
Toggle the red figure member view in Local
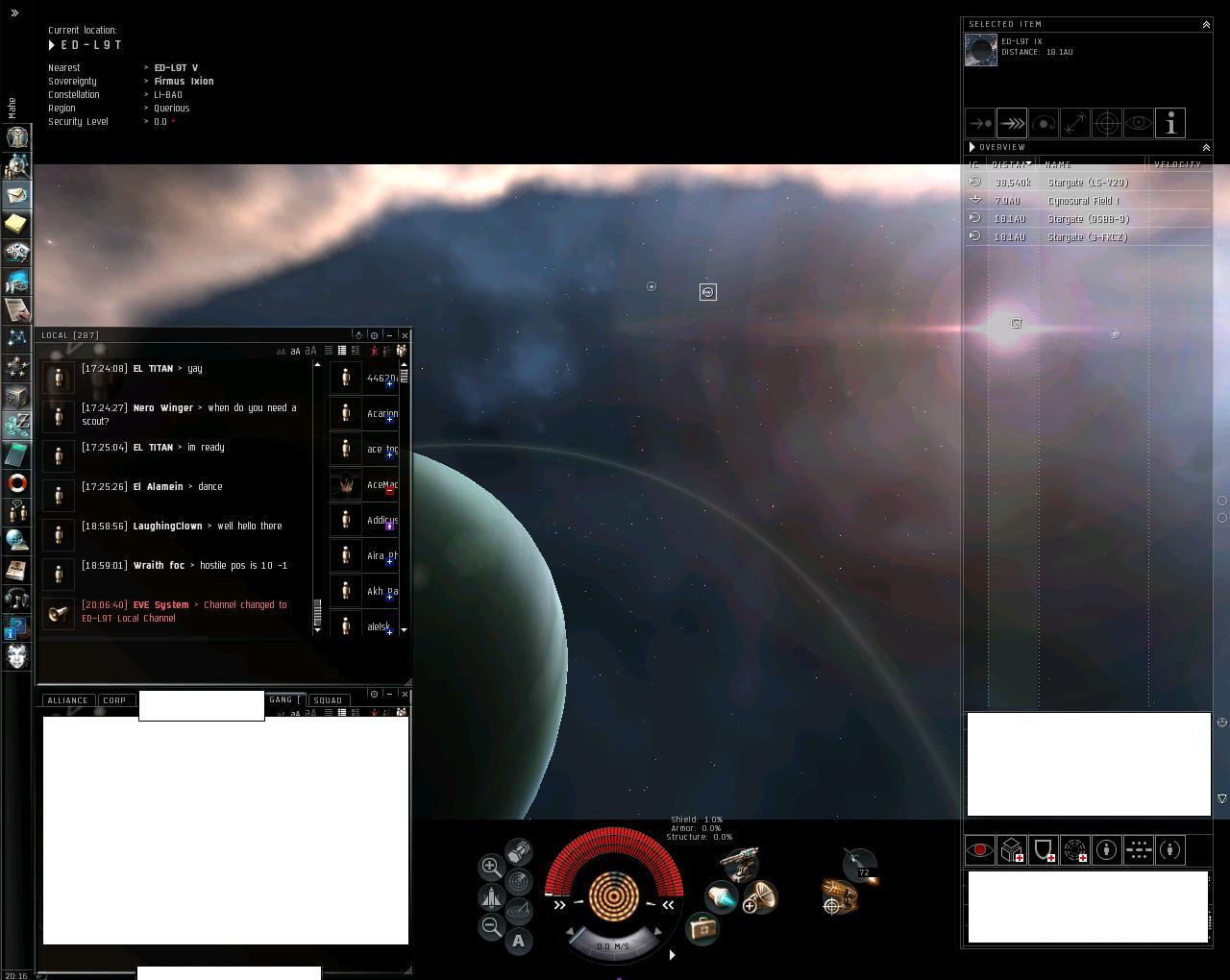[x=374, y=351]
